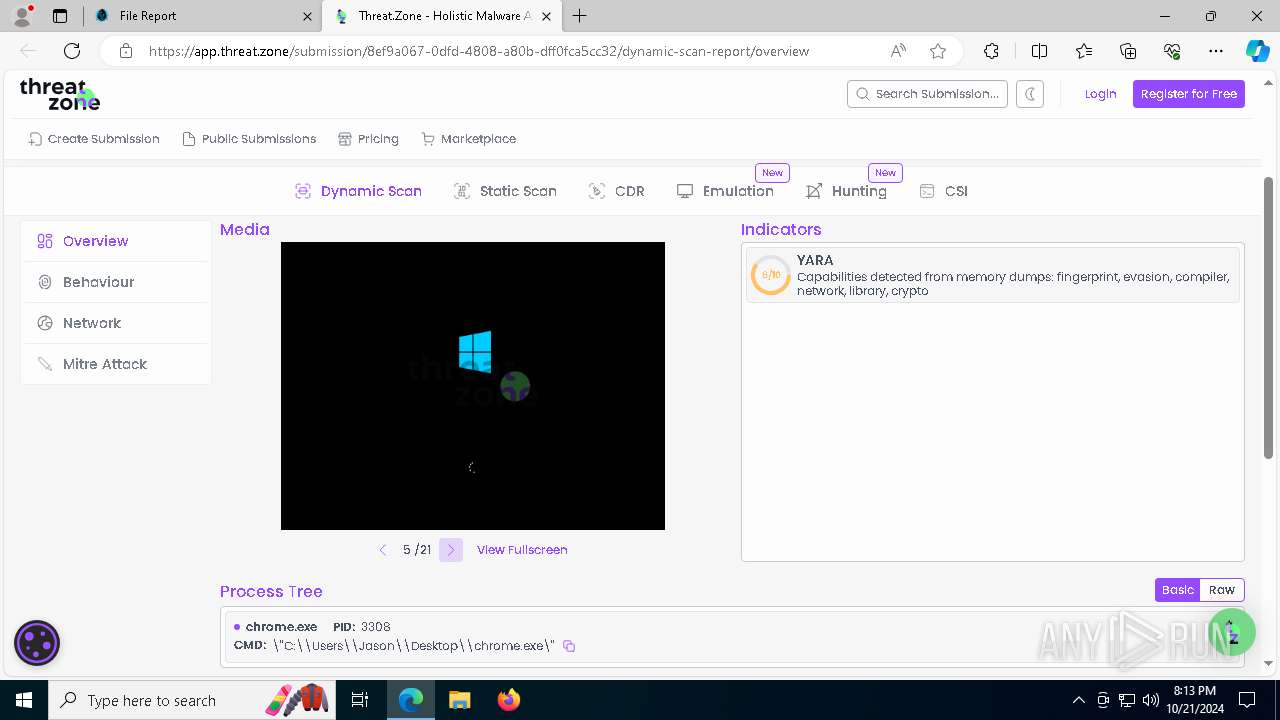Screen dimensions: 1280x720
Task: Open Browser essentials icon
Action: coord(1172,51)
